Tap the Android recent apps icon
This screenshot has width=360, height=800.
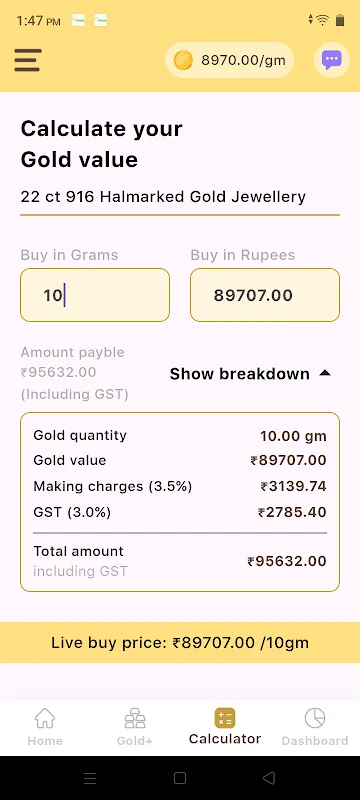[90, 778]
